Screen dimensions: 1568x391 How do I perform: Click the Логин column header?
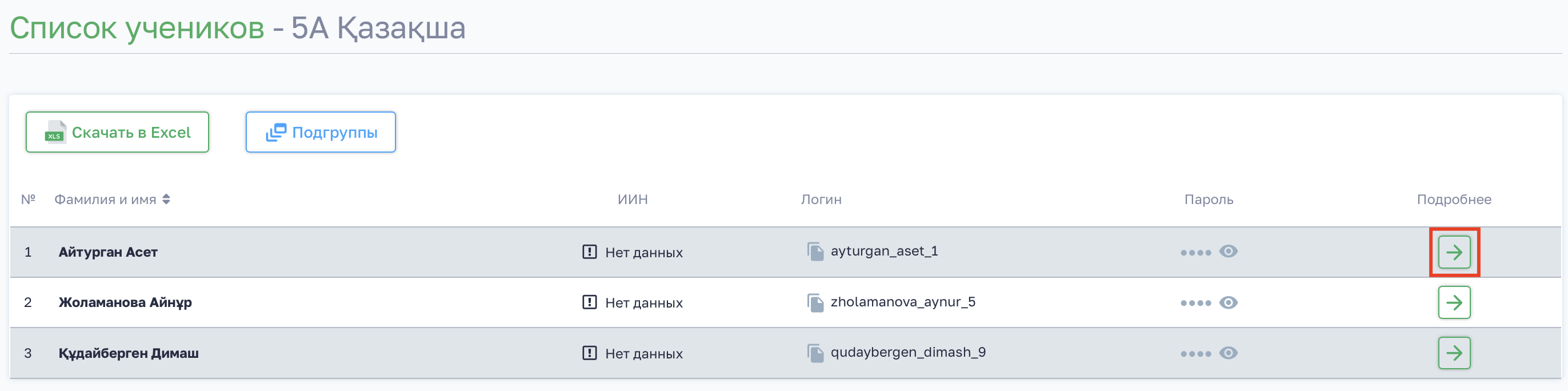(x=821, y=200)
